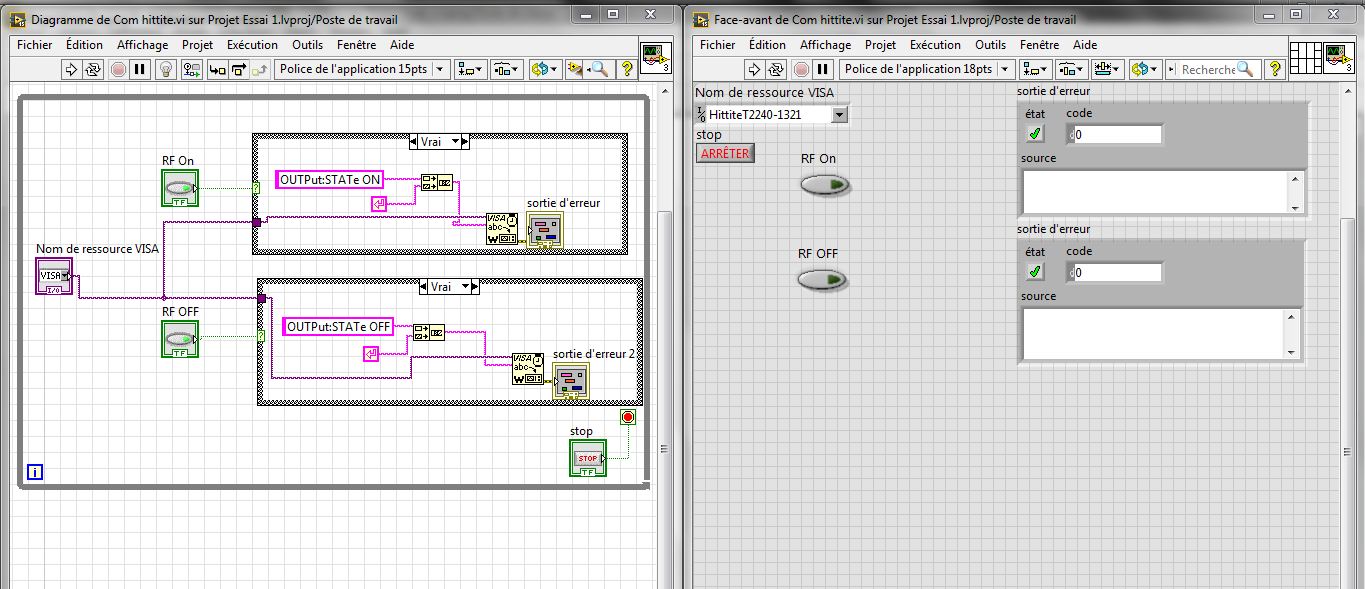The image size is (1365, 589).
Task: Open Reorder menu in Face-avant toolbar
Action: coord(1145,69)
